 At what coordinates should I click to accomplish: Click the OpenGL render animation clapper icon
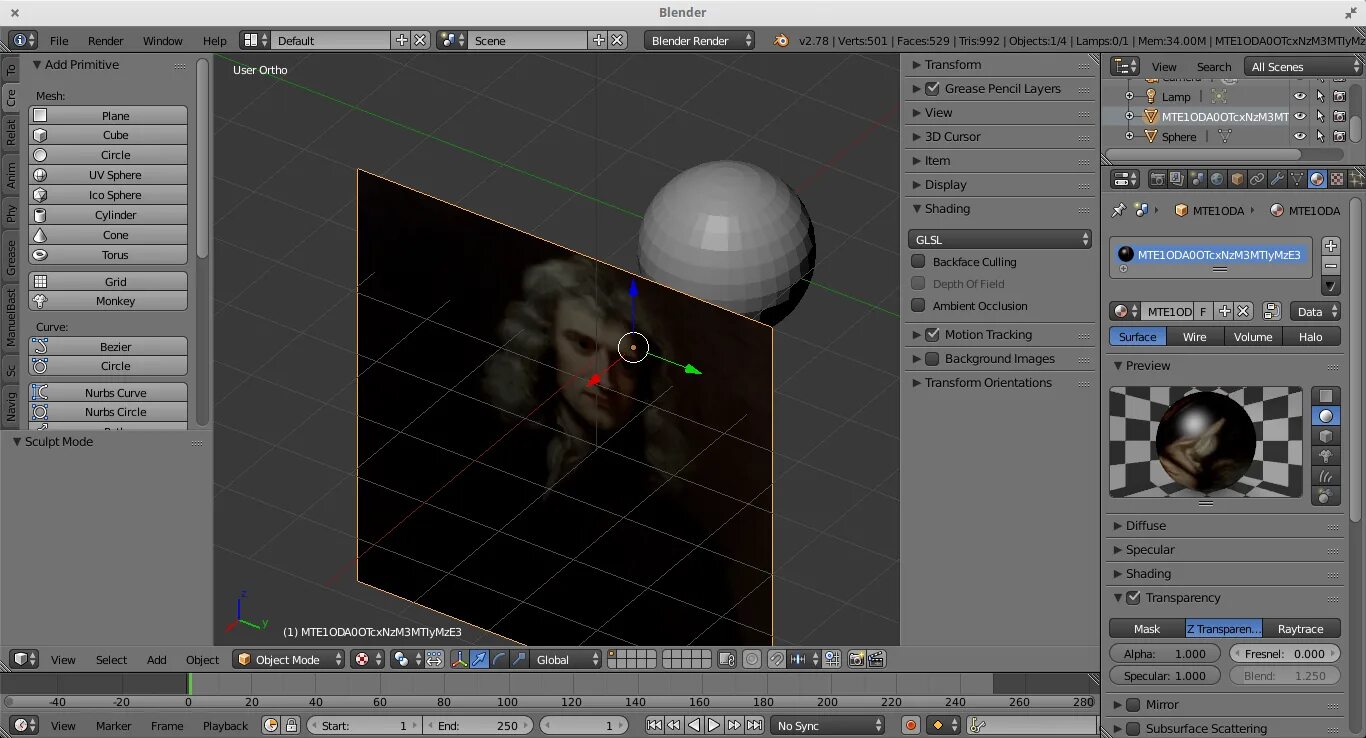(876, 659)
